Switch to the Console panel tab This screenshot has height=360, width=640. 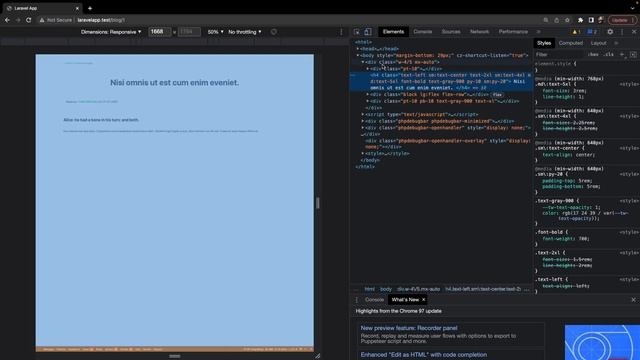(x=422, y=32)
